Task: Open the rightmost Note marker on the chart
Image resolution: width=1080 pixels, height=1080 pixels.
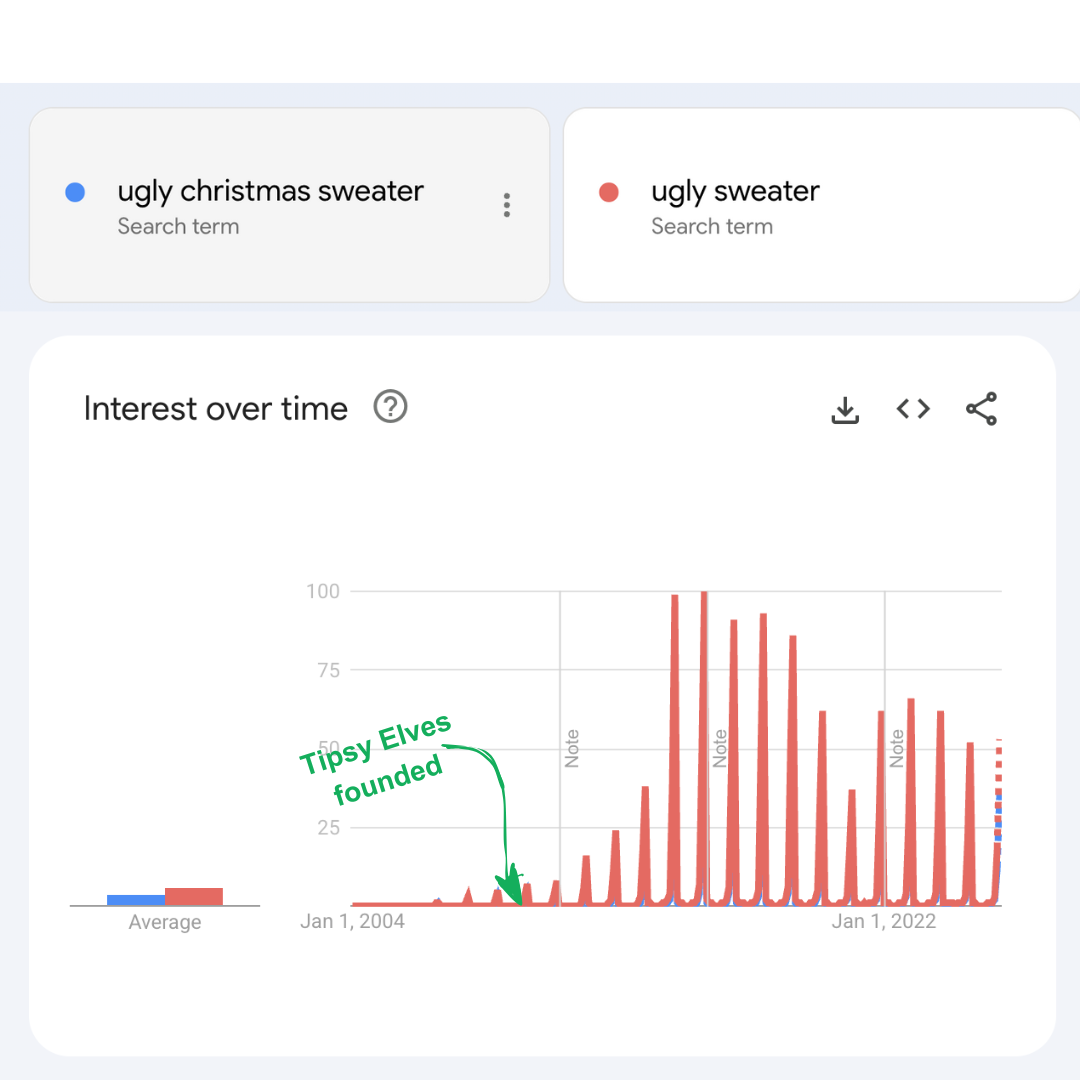Action: pyautogui.click(x=897, y=749)
